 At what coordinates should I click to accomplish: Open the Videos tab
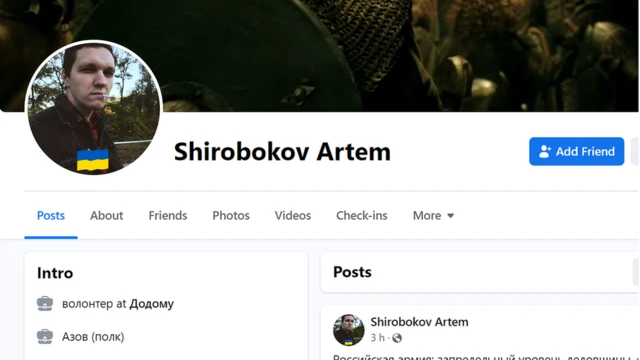click(x=293, y=216)
